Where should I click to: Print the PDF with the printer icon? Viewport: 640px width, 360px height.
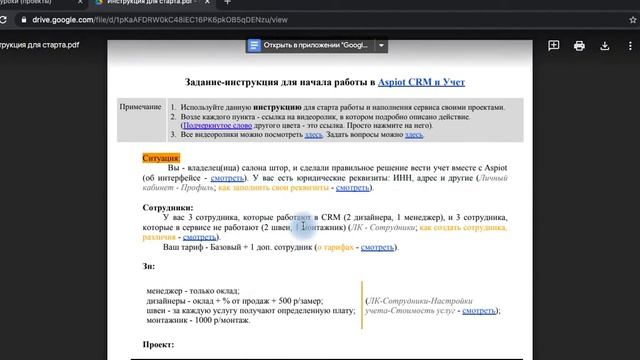(x=579, y=46)
